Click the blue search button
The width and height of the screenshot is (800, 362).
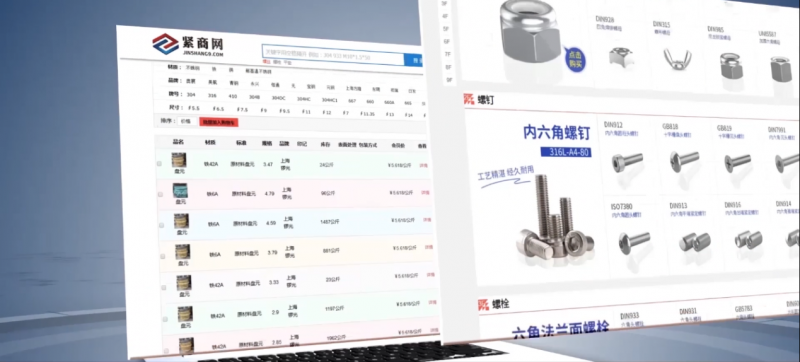pyautogui.click(x=414, y=60)
